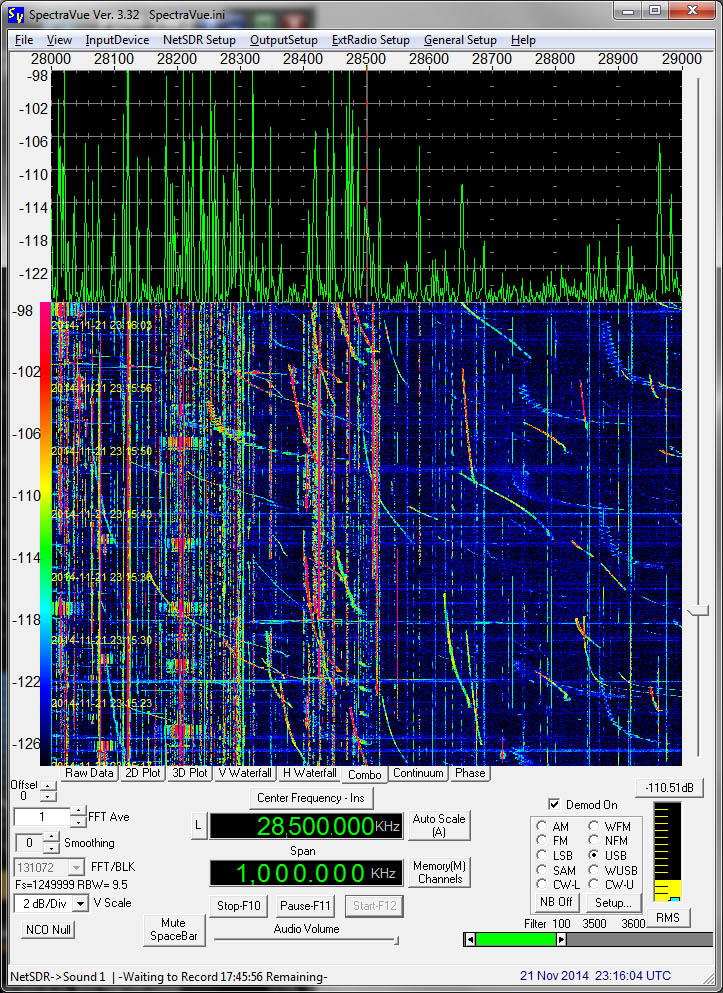Open the ExtRadio Setup menu
The image size is (723, 993).
click(370, 40)
